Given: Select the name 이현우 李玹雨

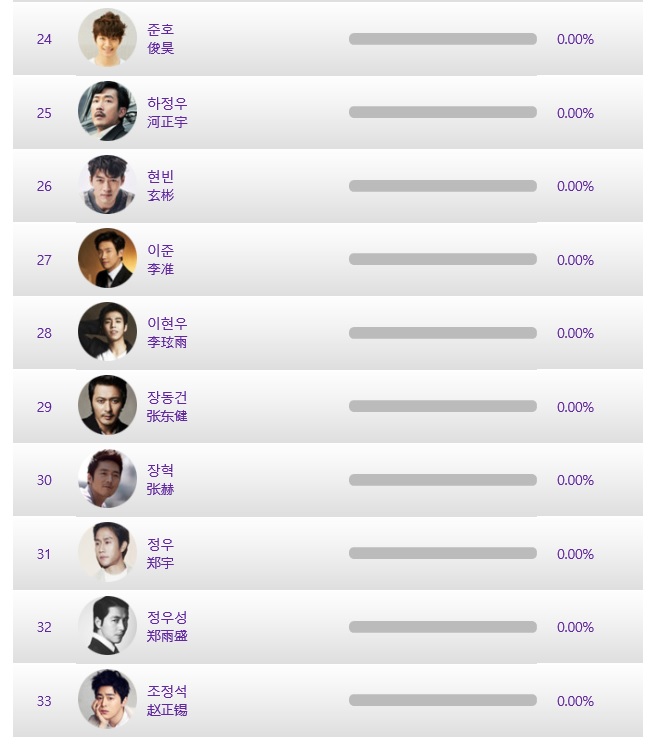Looking at the screenshot, I should [x=167, y=333].
